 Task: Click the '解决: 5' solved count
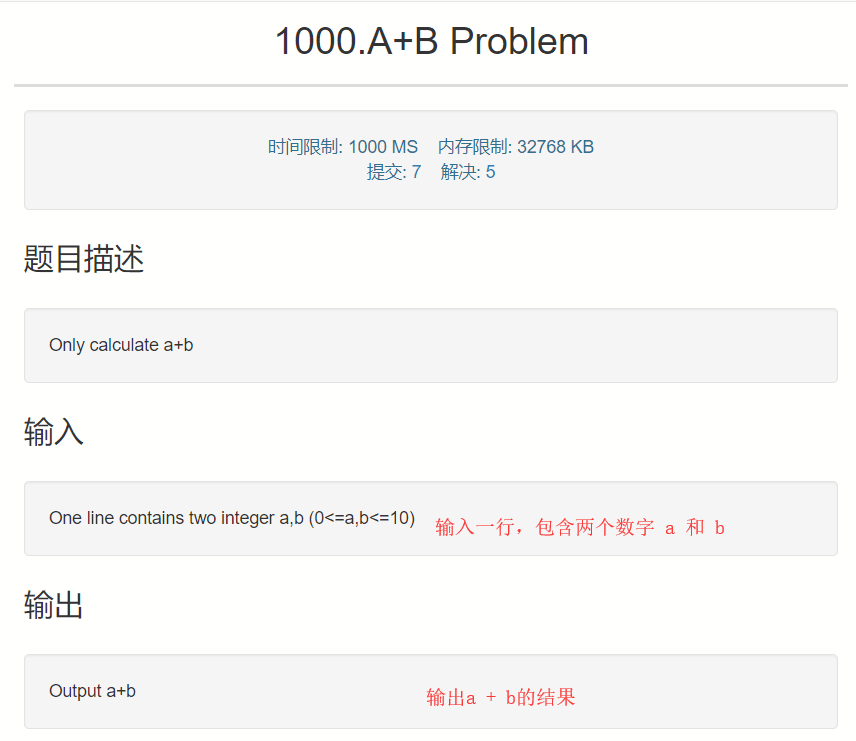(x=468, y=172)
